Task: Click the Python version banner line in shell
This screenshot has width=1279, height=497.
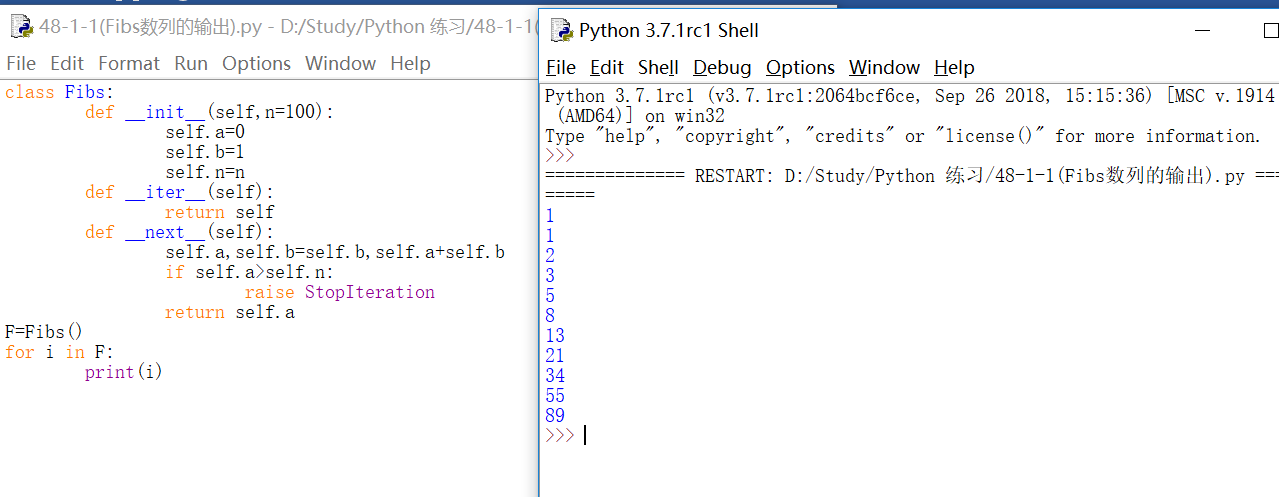Action: click(910, 96)
